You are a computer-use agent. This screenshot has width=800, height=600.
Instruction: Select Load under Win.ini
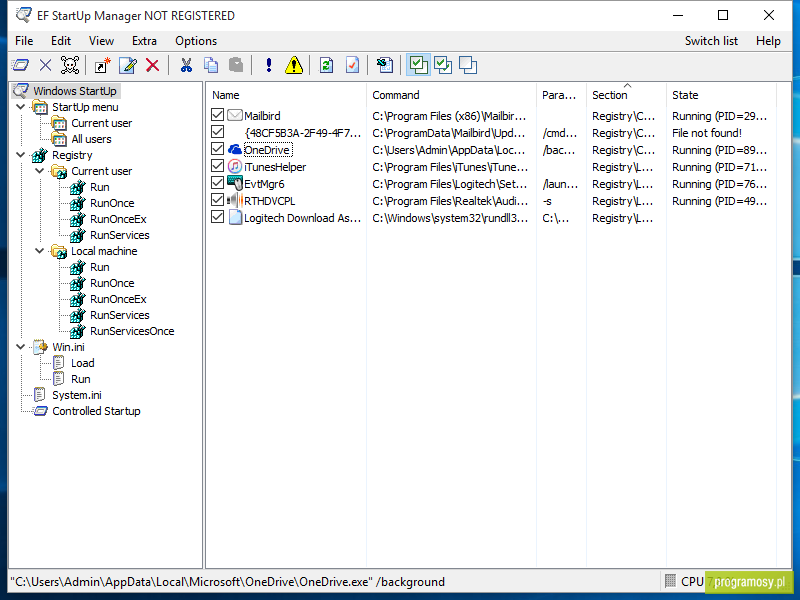pyautogui.click(x=83, y=363)
